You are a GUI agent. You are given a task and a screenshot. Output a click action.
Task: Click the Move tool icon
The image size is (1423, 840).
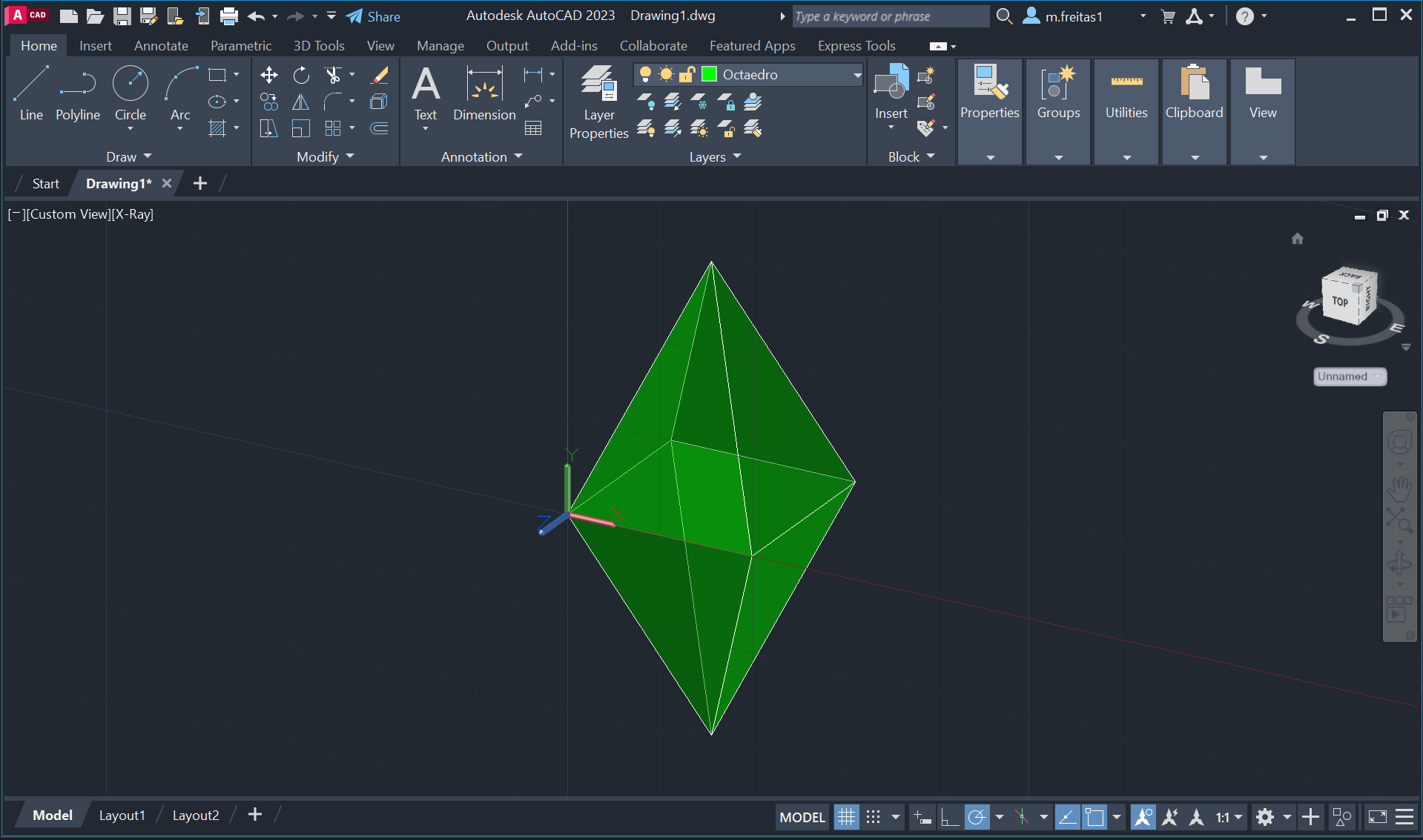(x=269, y=75)
